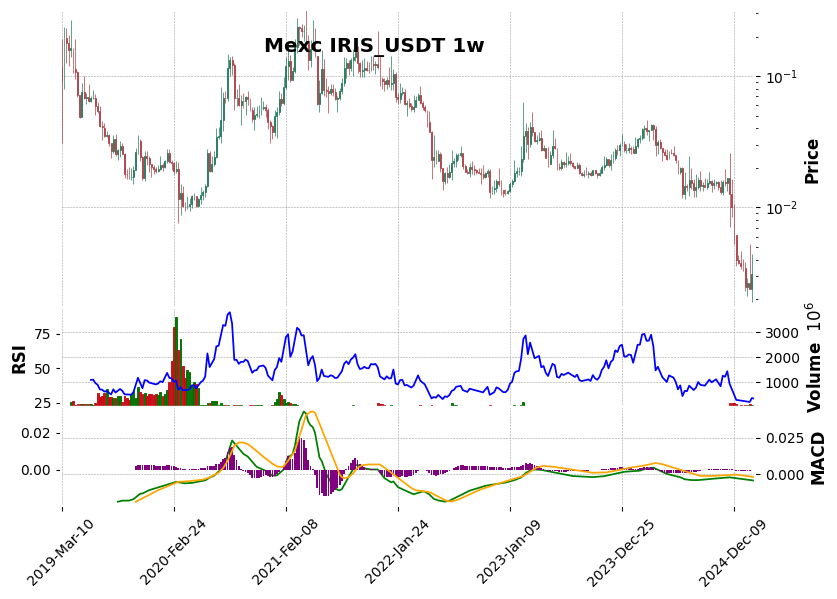Click the volume 1000 tick label
The height and width of the screenshot is (599, 837).
[782, 383]
